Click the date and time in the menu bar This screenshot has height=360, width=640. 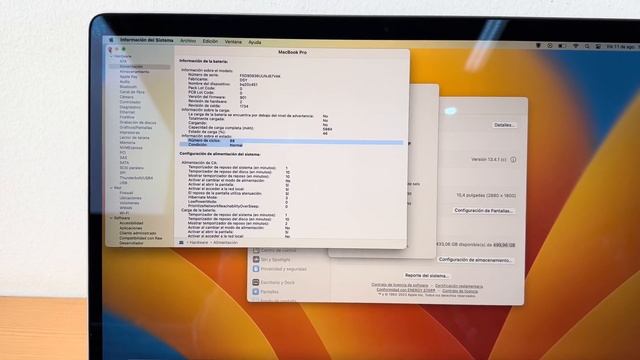point(623,47)
